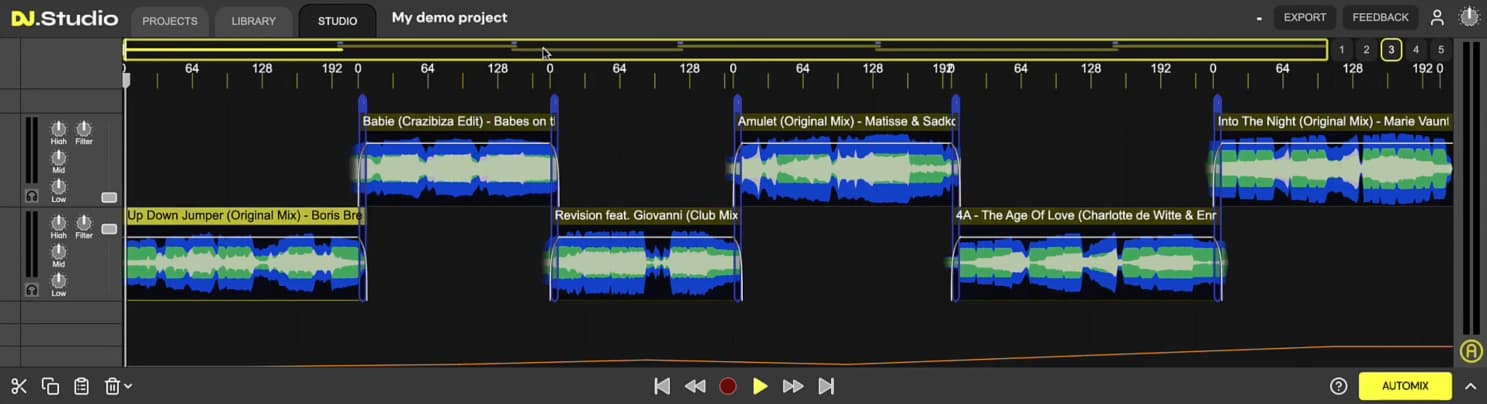Open the user account profile icon
This screenshot has height=404, width=1487.
tap(1437, 17)
